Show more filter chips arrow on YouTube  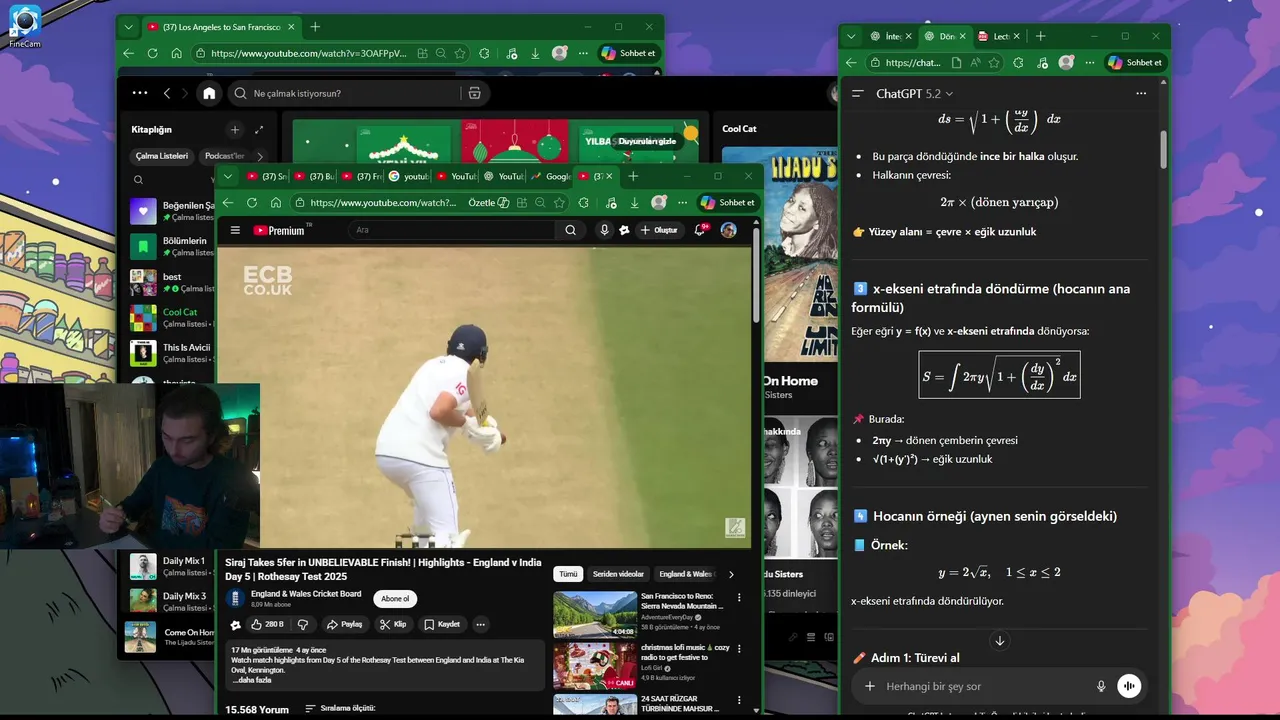731,574
